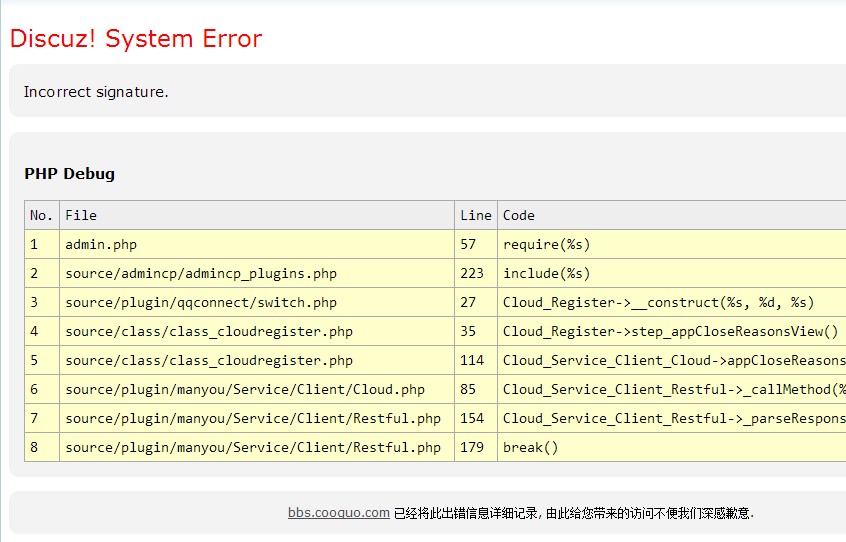Select class_cloudregister.php cell in row 4
The height and width of the screenshot is (542, 846).
257,331
